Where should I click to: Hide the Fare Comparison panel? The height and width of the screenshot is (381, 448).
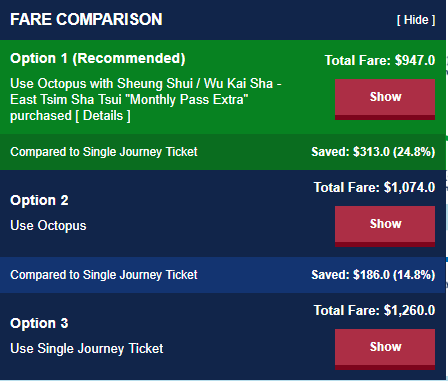tap(416, 20)
